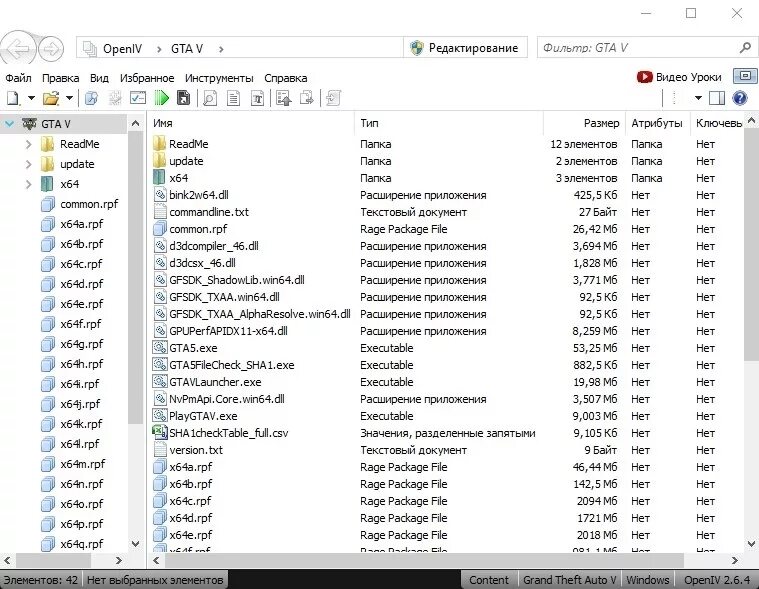Image resolution: width=759 pixels, height=589 pixels.
Task: Click the tree panel vertical scrollbar
Action: coord(136,278)
